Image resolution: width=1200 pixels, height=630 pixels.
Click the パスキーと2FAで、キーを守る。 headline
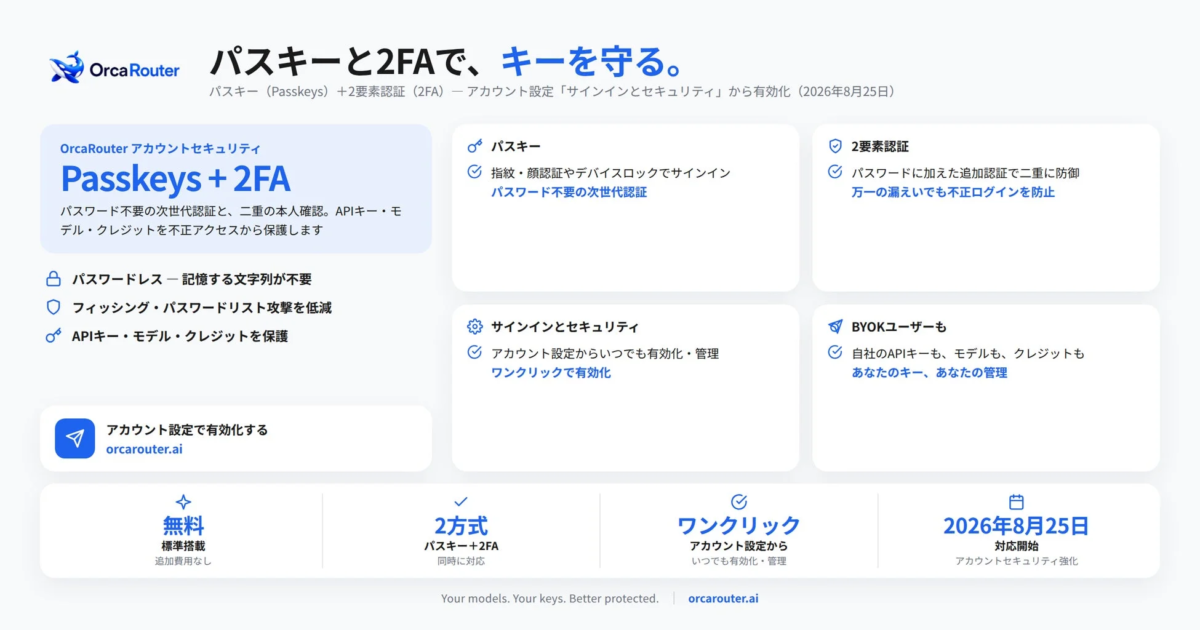[447, 61]
